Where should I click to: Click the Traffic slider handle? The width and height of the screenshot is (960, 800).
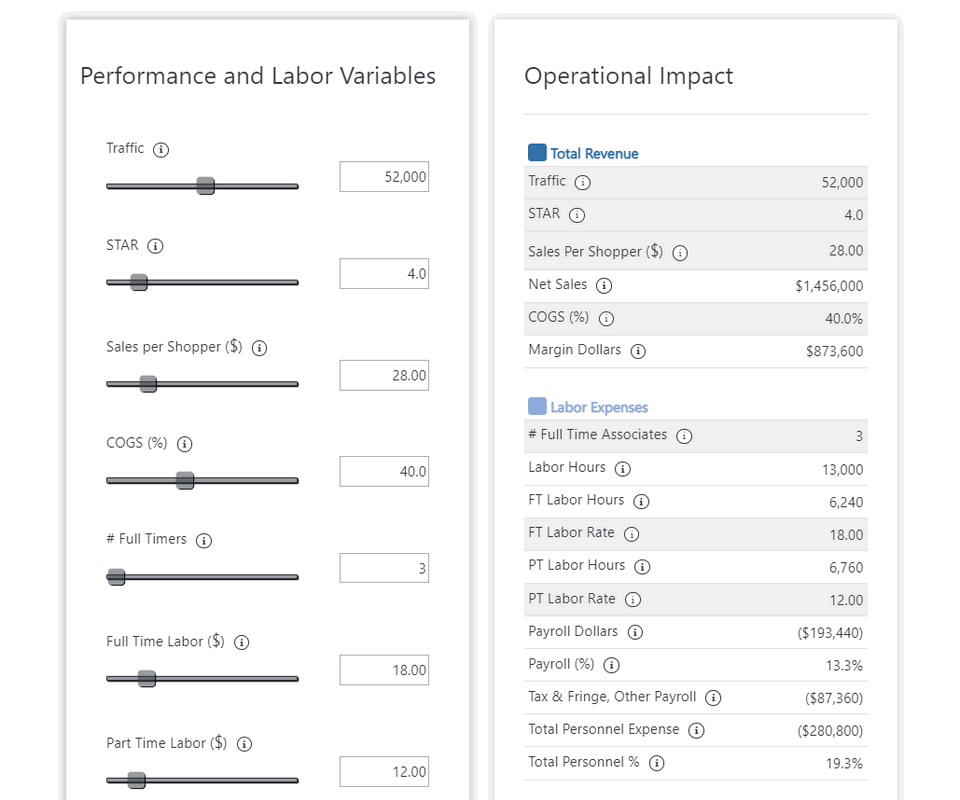click(x=205, y=186)
